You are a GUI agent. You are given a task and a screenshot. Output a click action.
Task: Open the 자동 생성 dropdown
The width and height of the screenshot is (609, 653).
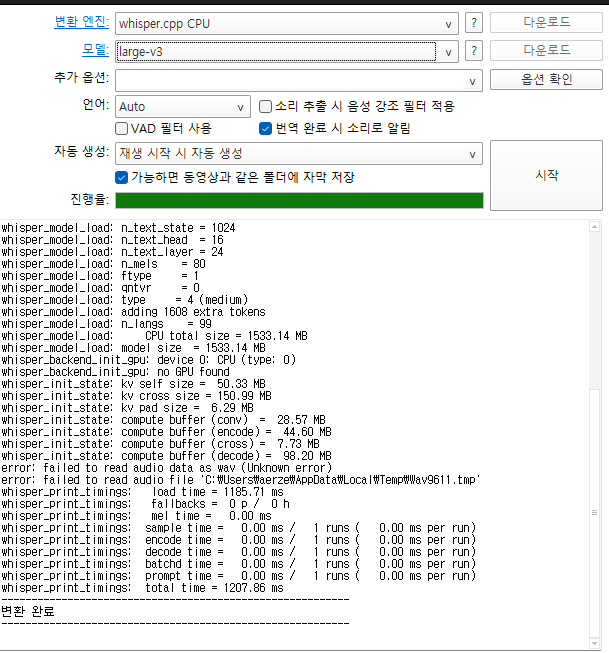tap(299, 154)
